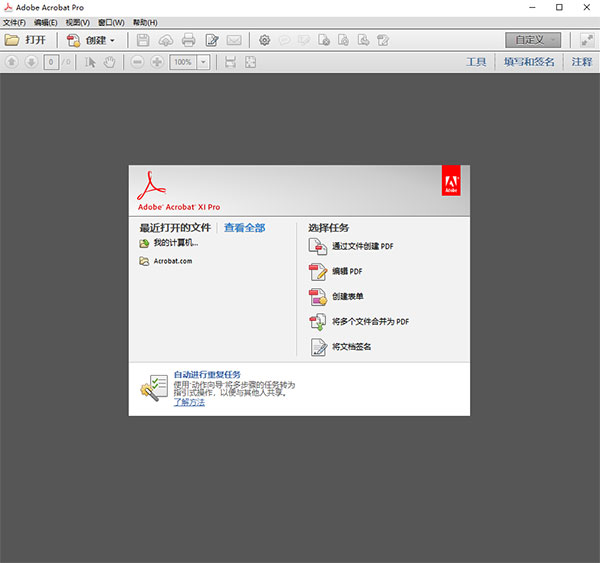Viewport: 600px width, 563px height.
Task: Click the 打开 button label
Action: pyautogui.click(x=35, y=40)
